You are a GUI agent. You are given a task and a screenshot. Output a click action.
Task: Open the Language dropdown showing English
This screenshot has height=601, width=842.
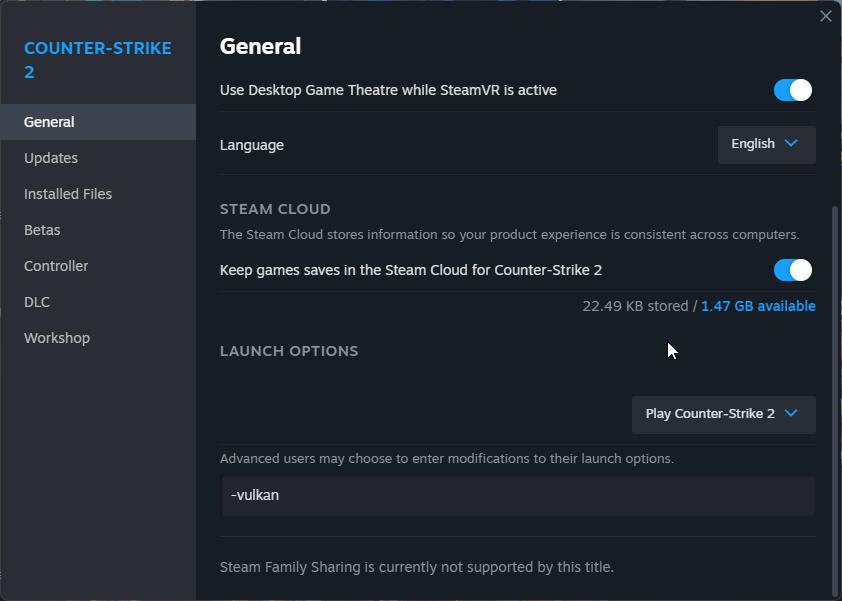(x=766, y=144)
